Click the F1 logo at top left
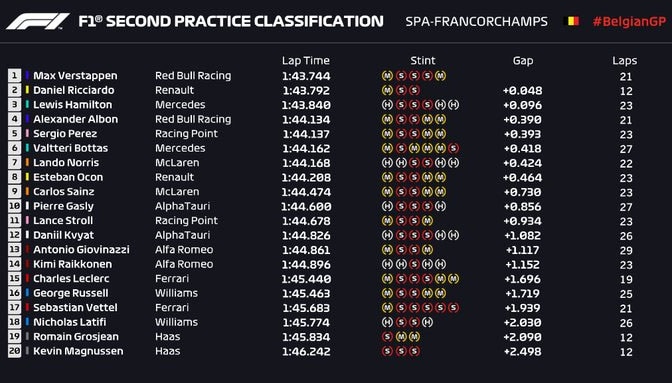Image resolution: width=672 pixels, height=383 pixels. pos(38,21)
